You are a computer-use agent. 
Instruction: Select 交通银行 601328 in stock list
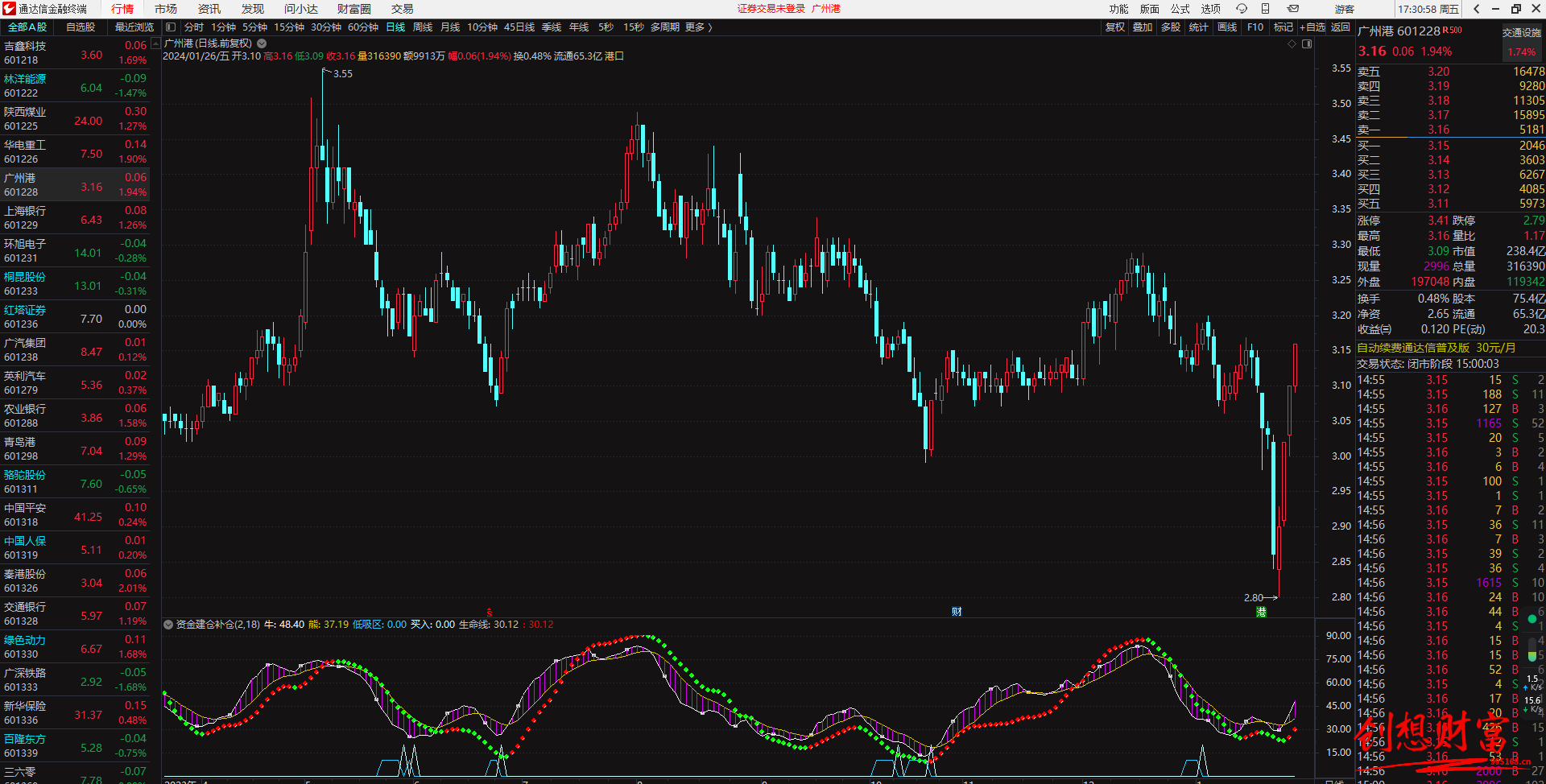click(75, 614)
